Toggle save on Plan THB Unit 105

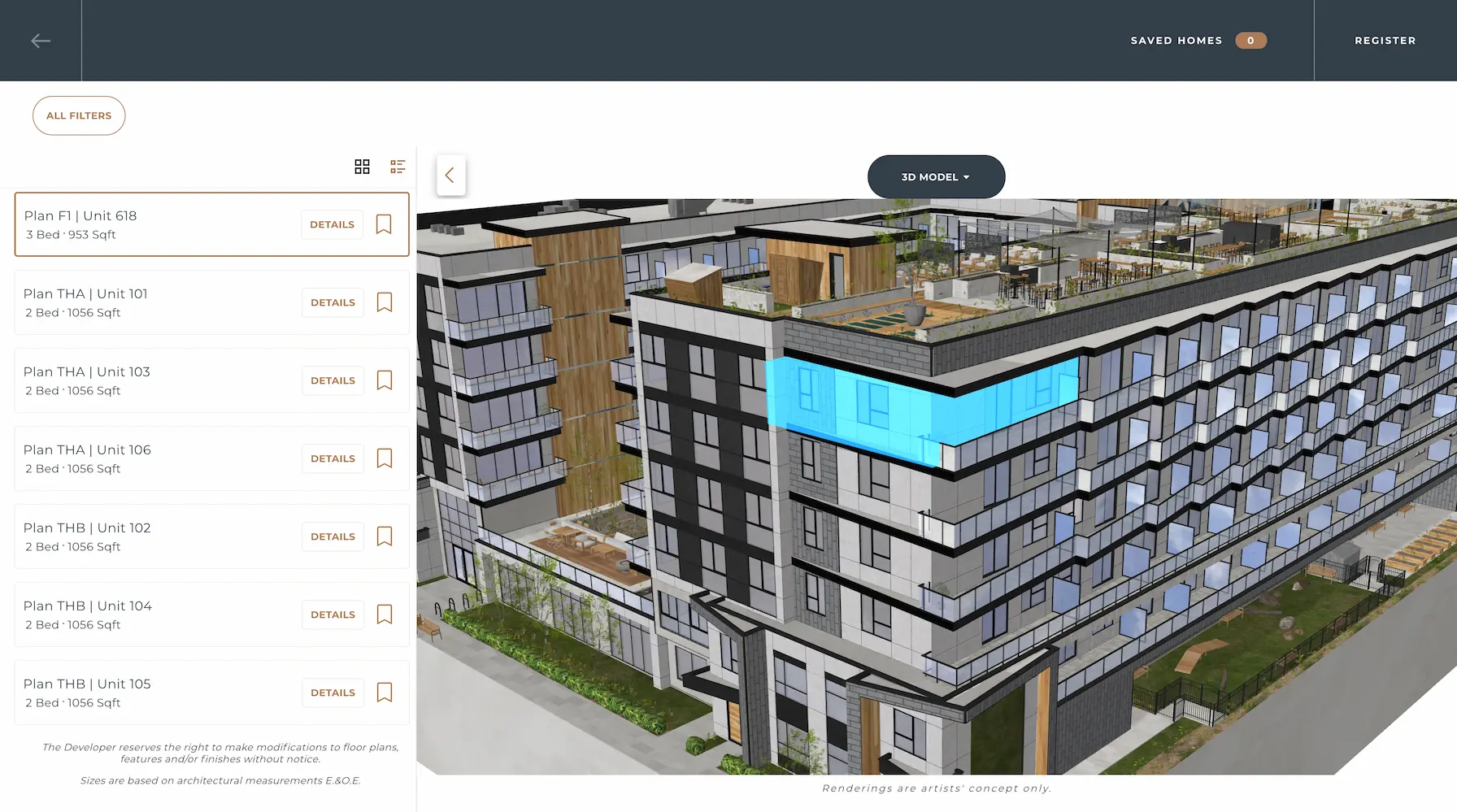384,692
